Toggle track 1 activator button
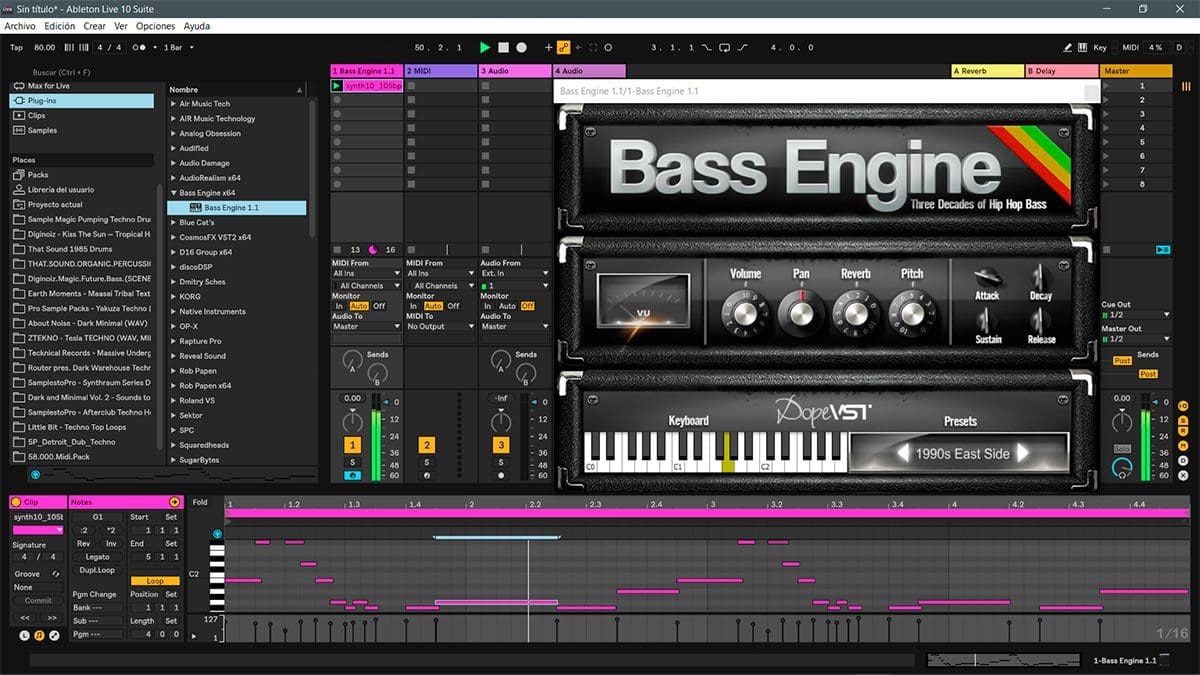The height and width of the screenshot is (675, 1200). click(x=353, y=445)
